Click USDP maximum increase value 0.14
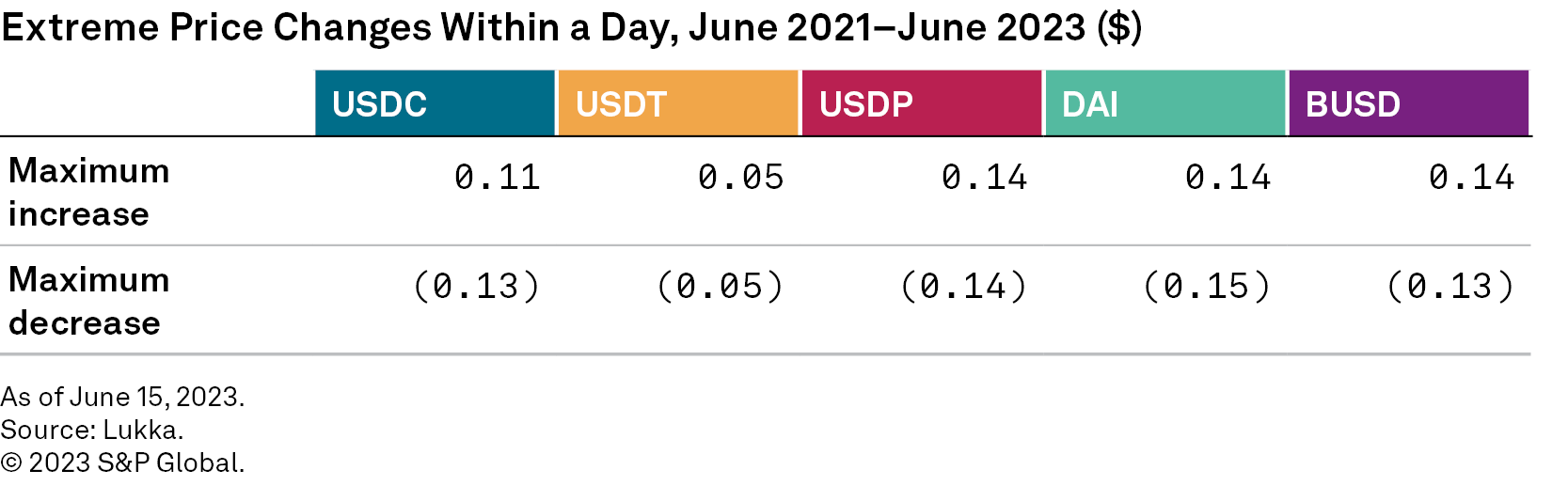 pos(985,178)
